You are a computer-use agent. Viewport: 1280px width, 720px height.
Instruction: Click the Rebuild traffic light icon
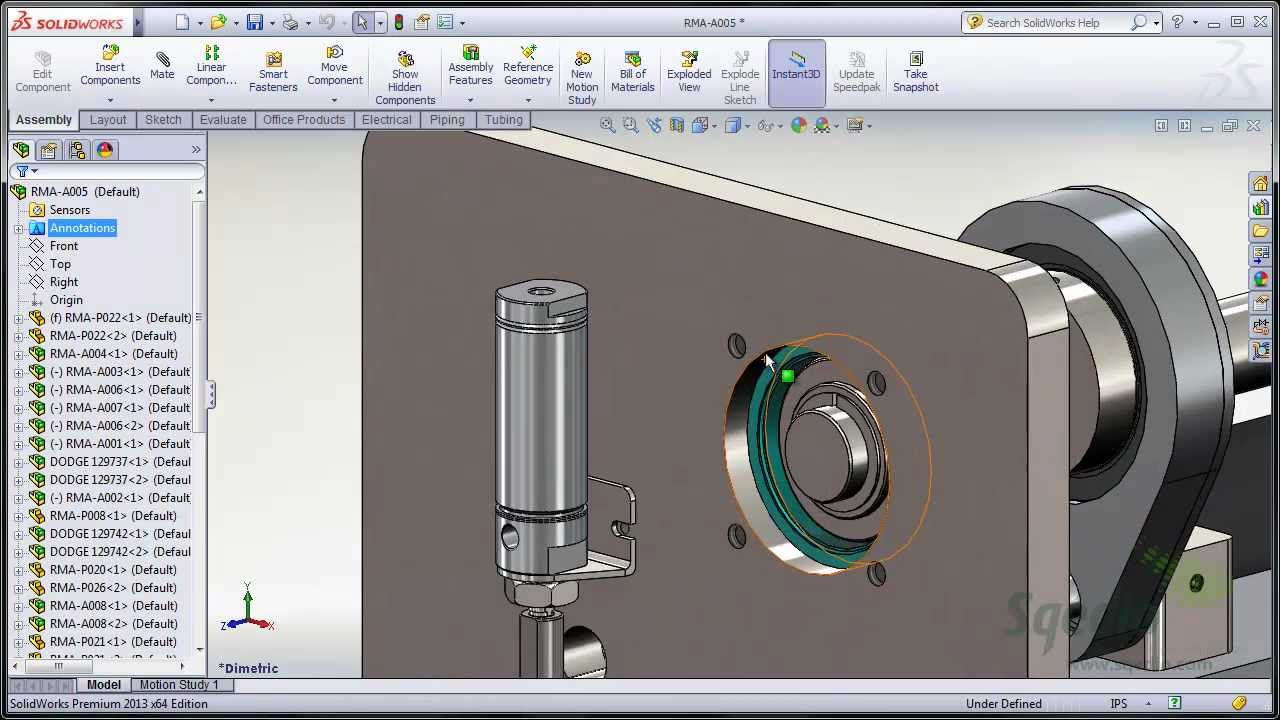tap(399, 22)
